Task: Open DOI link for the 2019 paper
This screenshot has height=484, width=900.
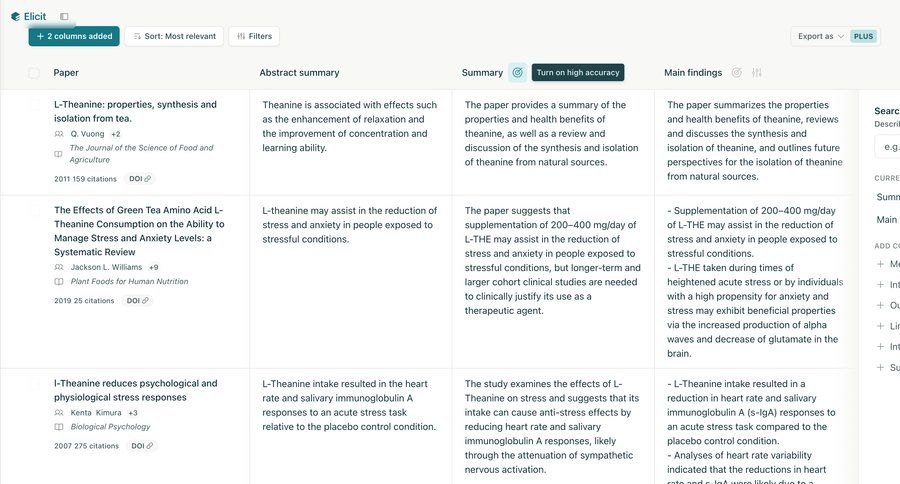Action: [x=138, y=300]
